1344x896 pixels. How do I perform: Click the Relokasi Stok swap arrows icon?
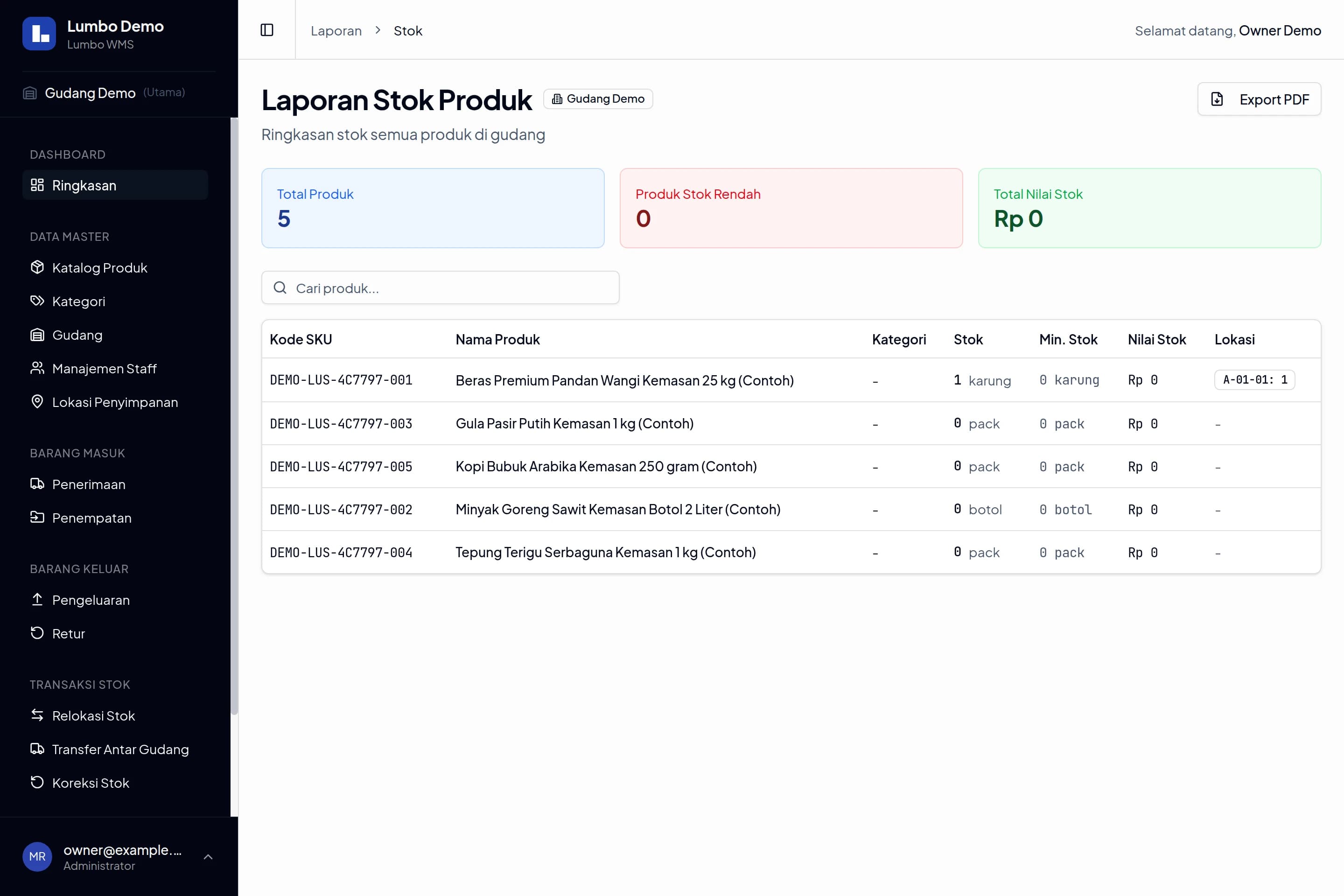tap(37, 715)
